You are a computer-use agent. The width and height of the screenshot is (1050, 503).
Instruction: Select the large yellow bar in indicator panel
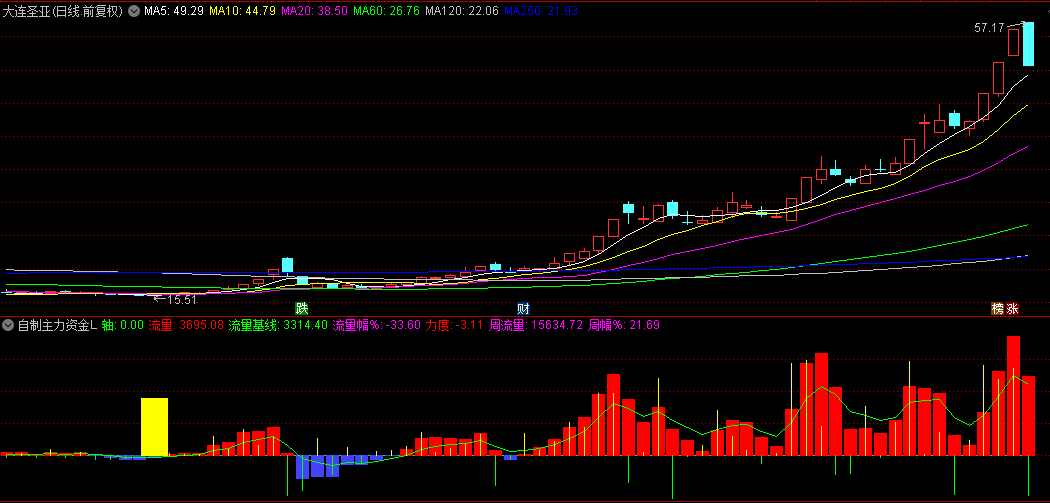click(x=154, y=427)
